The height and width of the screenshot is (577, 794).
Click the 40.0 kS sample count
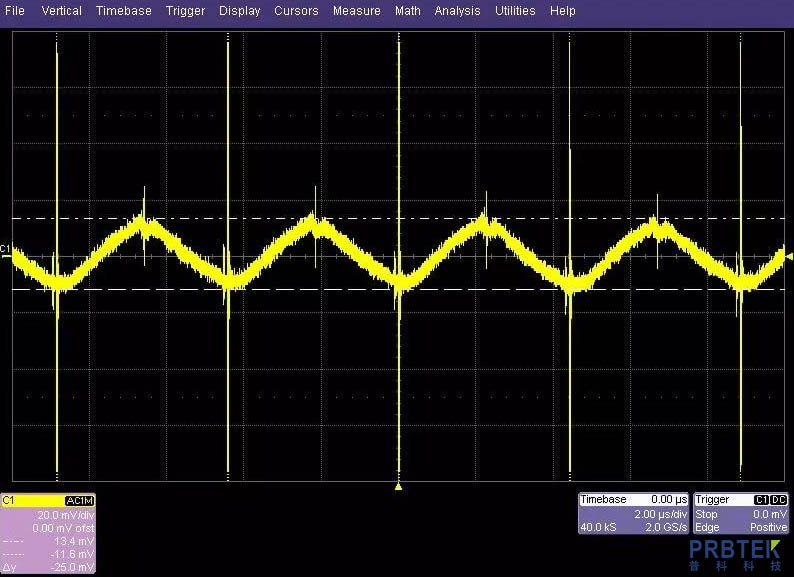pyautogui.click(x=599, y=527)
